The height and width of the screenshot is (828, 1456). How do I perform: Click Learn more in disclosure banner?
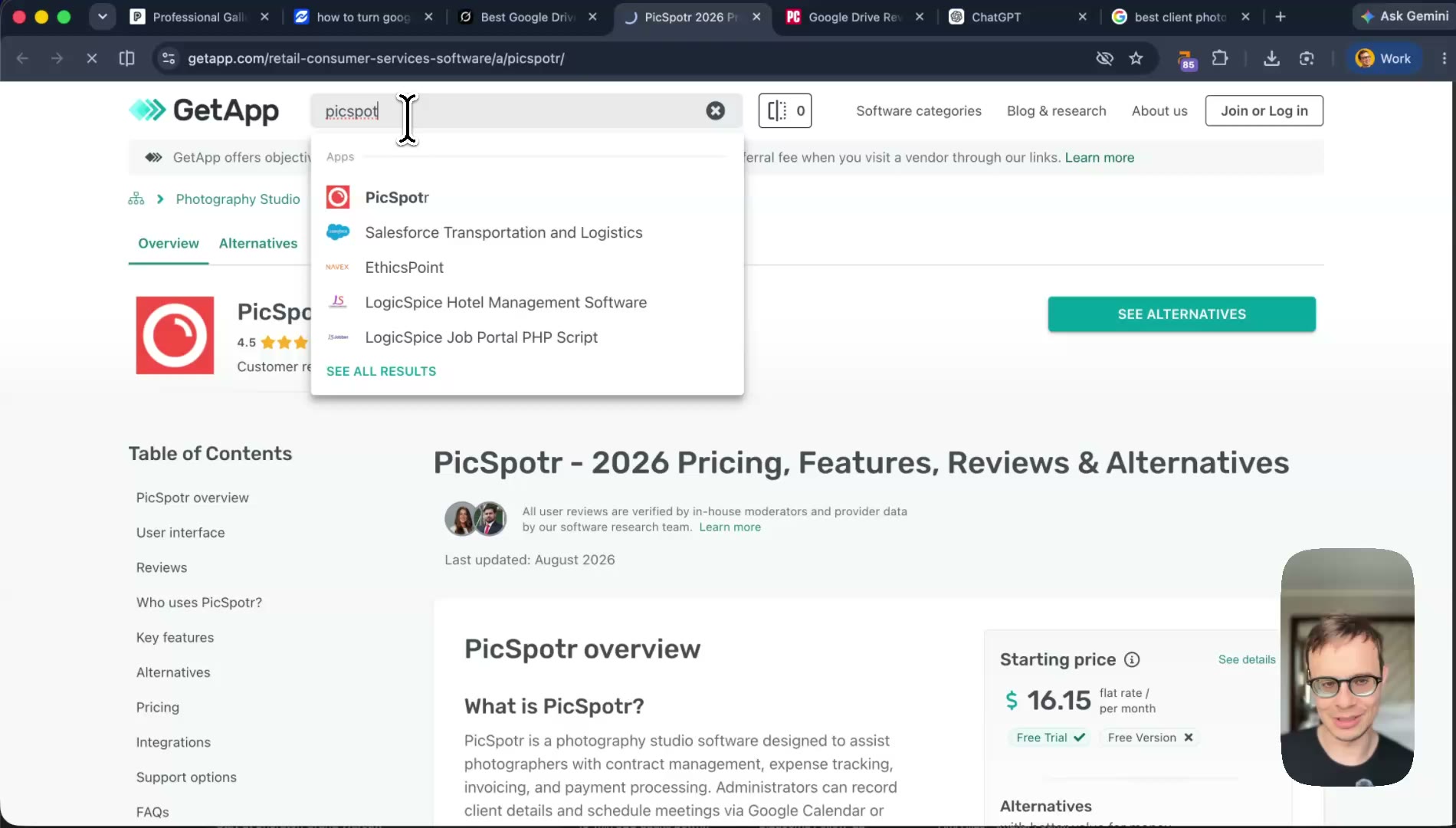pos(1099,157)
